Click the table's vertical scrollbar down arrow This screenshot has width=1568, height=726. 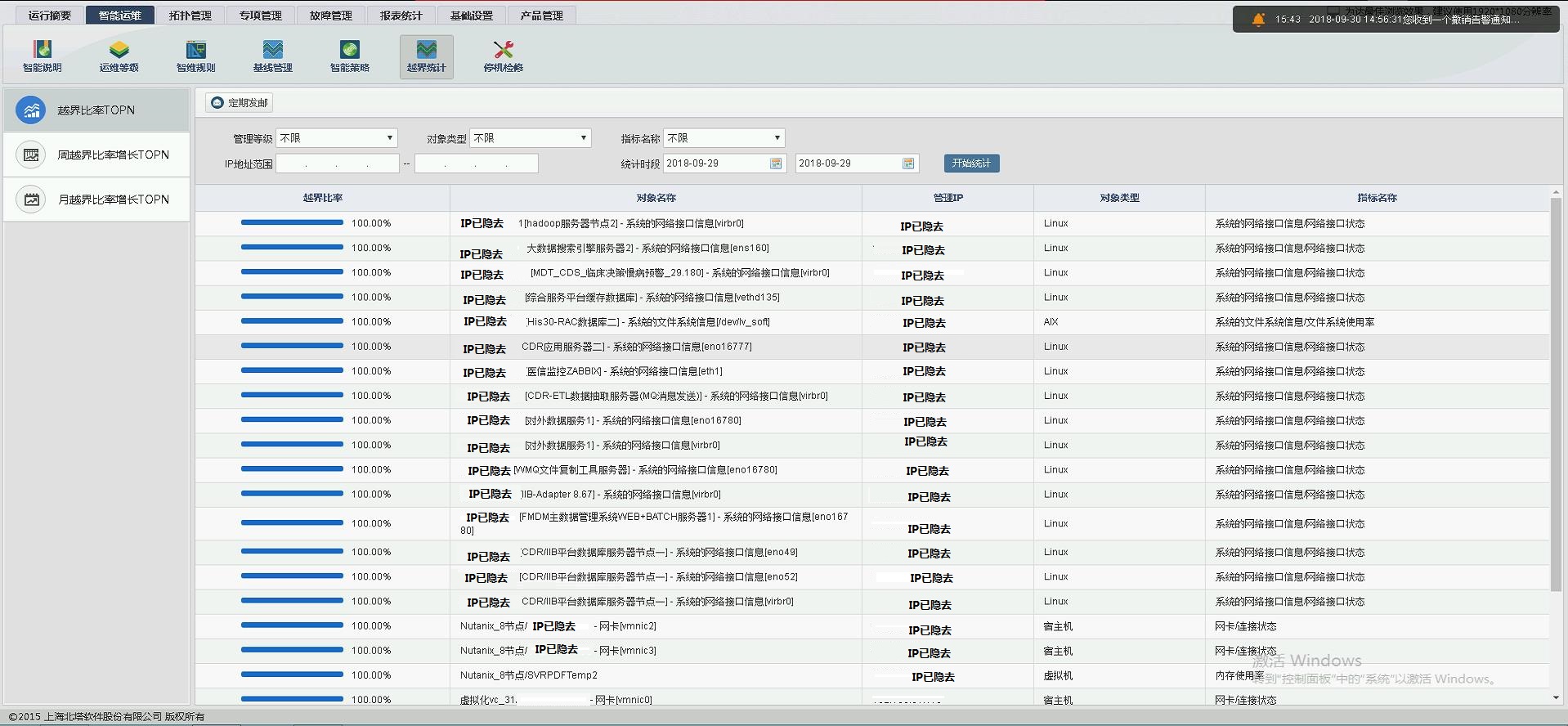1555,697
